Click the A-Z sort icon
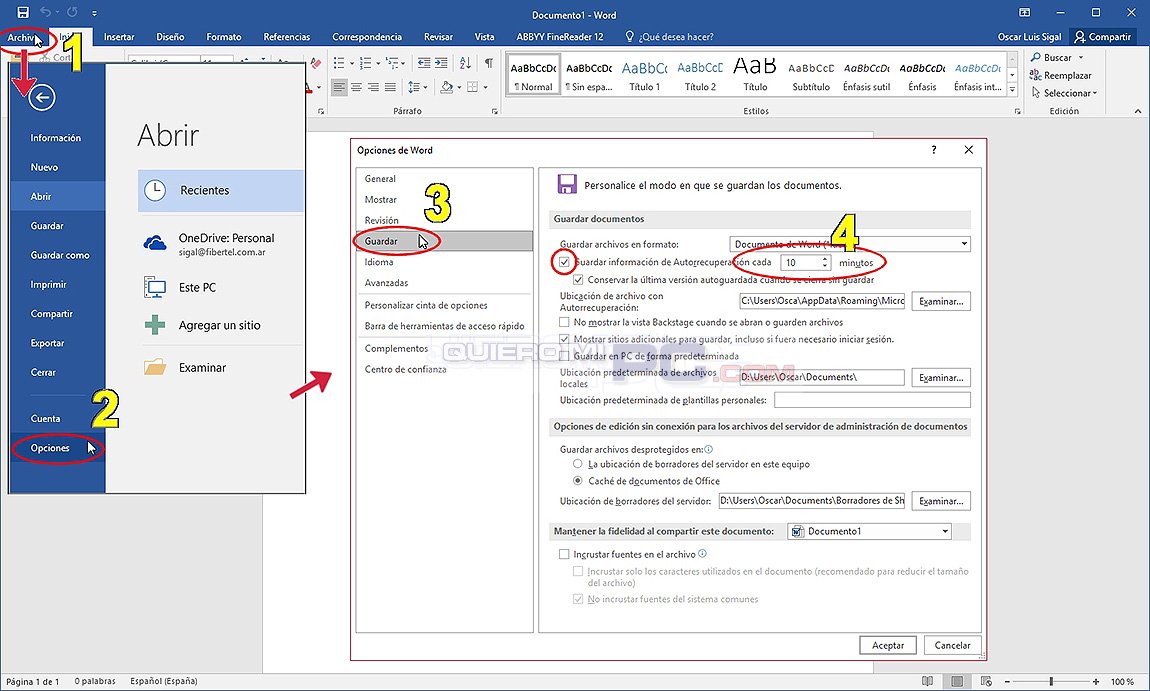Screen dimensions: 1150x691 pos(465,63)
